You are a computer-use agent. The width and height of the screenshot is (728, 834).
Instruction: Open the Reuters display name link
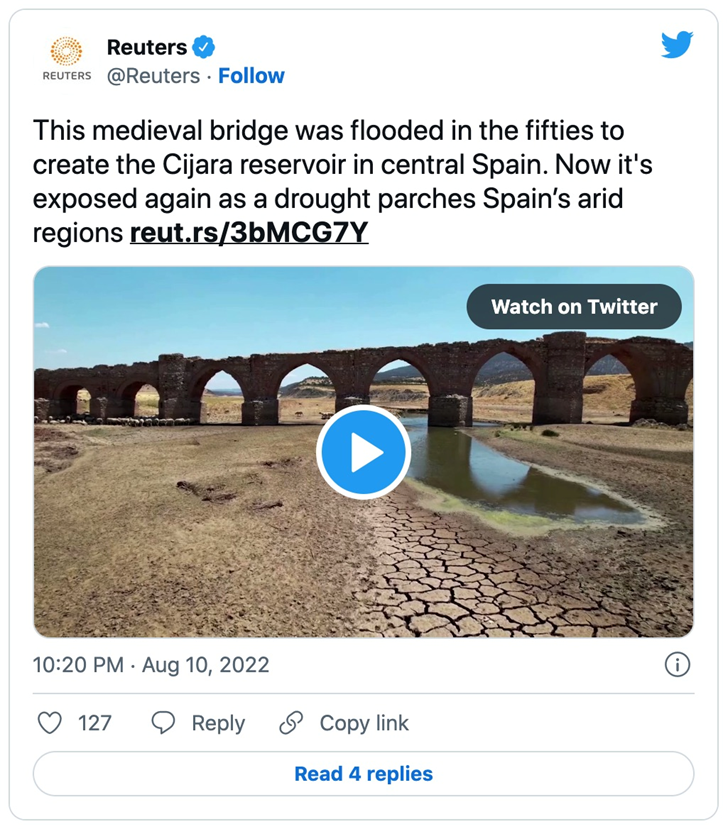coord(146,47)
